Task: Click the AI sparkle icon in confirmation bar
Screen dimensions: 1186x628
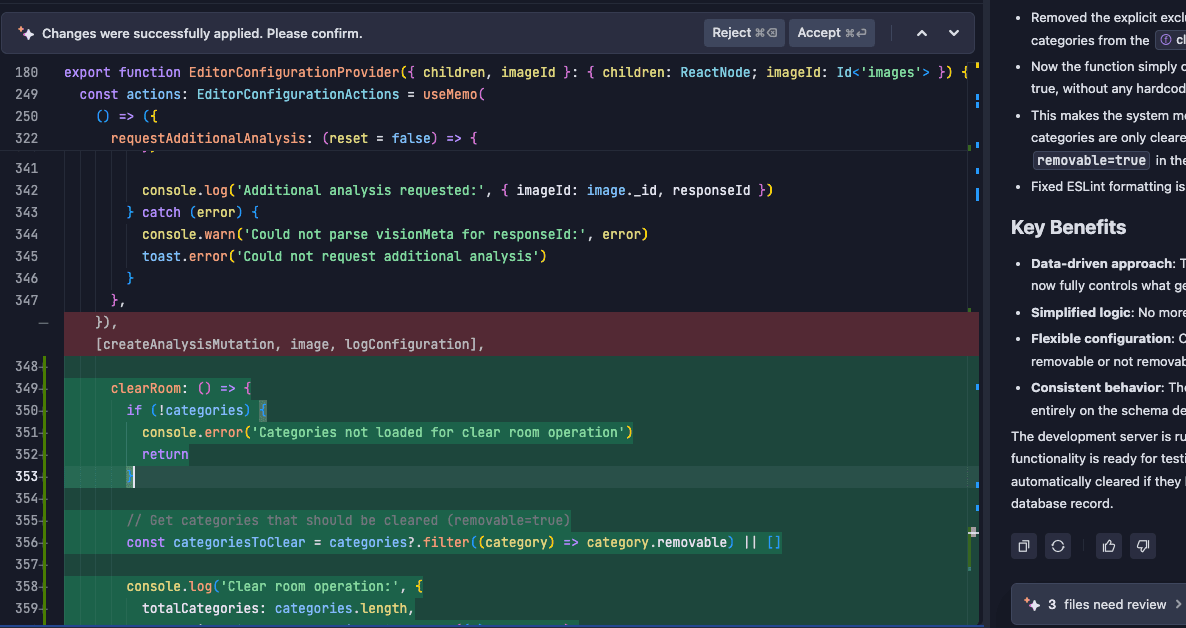Action: [26, 33]
